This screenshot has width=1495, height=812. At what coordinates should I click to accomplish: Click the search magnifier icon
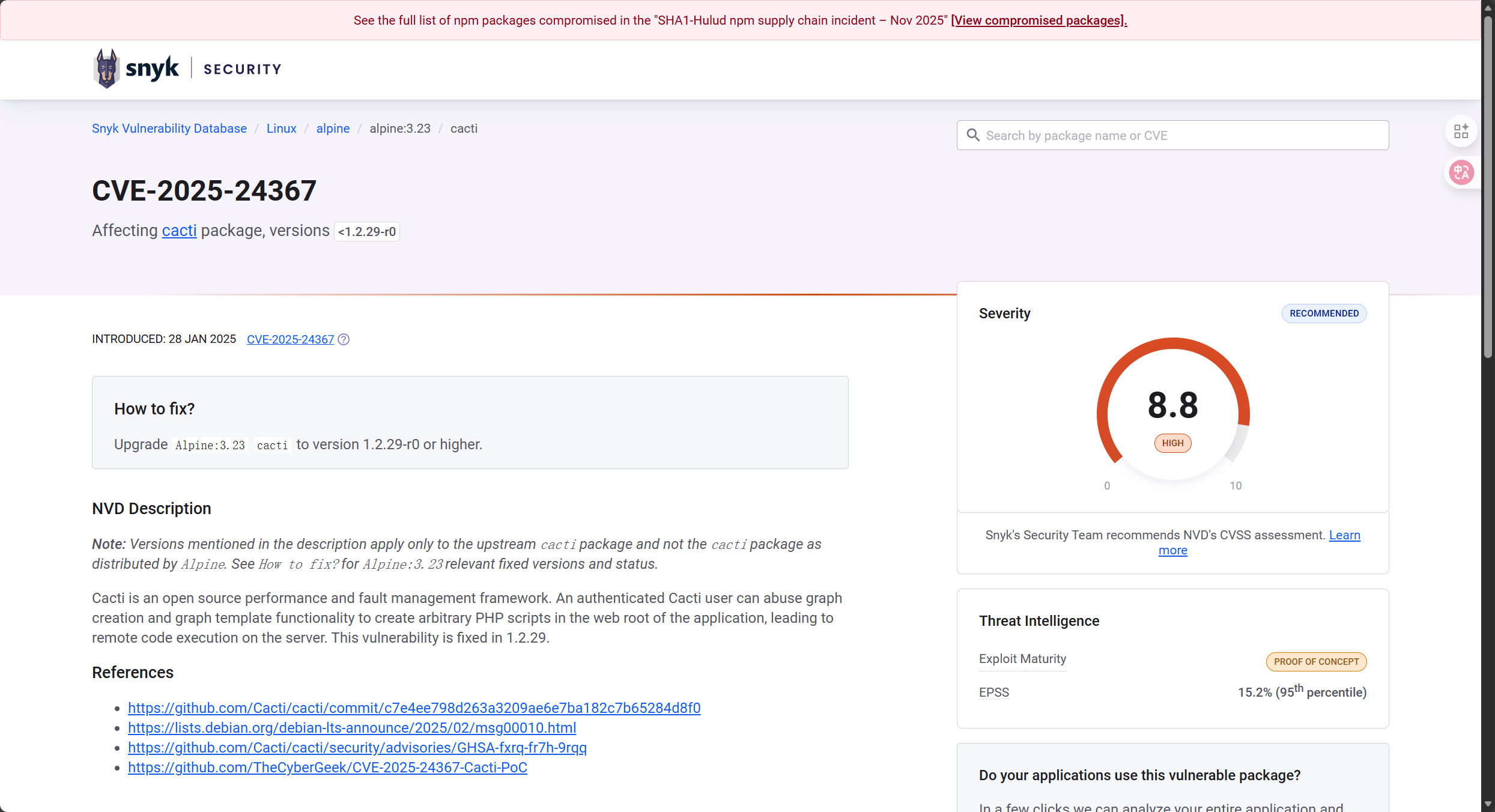[973, 135]
